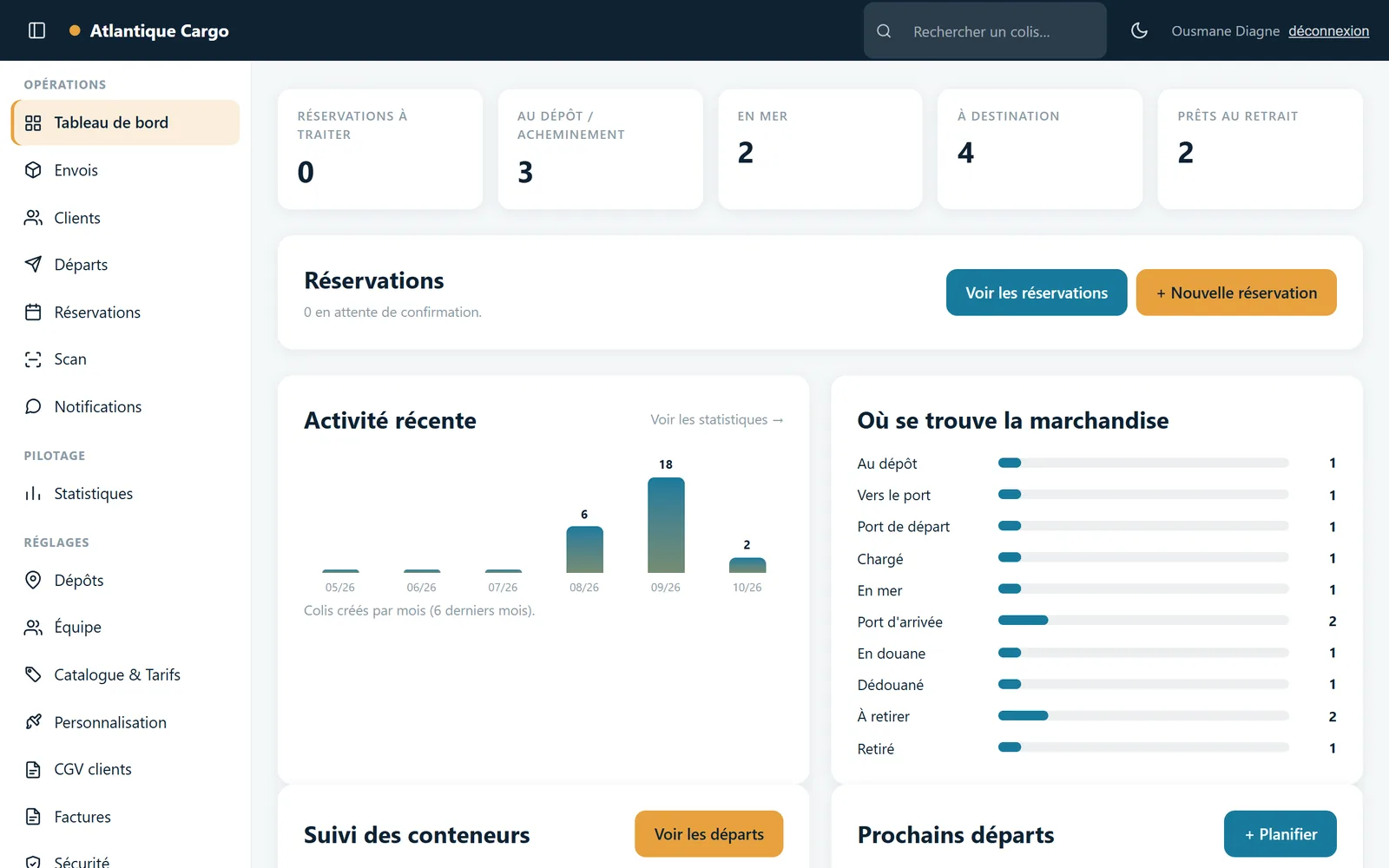Open Catalogue & Tarifs via the tag icon
The image size is (1389, 868).
[x=33, y=674]
